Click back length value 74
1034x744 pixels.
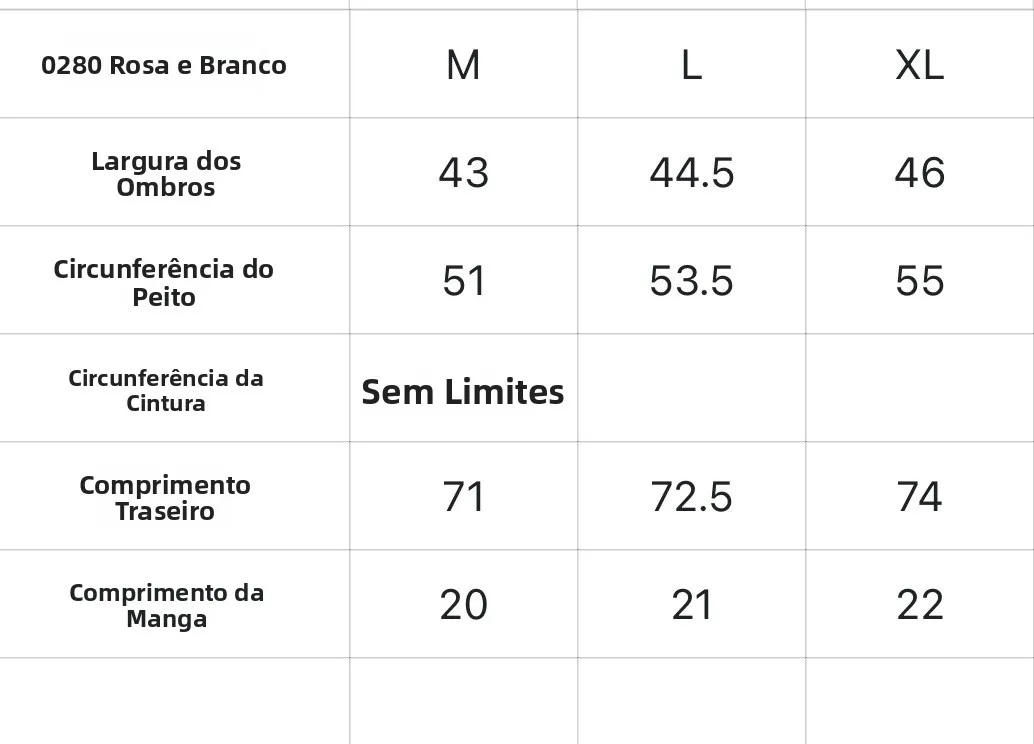click(919, 497)
